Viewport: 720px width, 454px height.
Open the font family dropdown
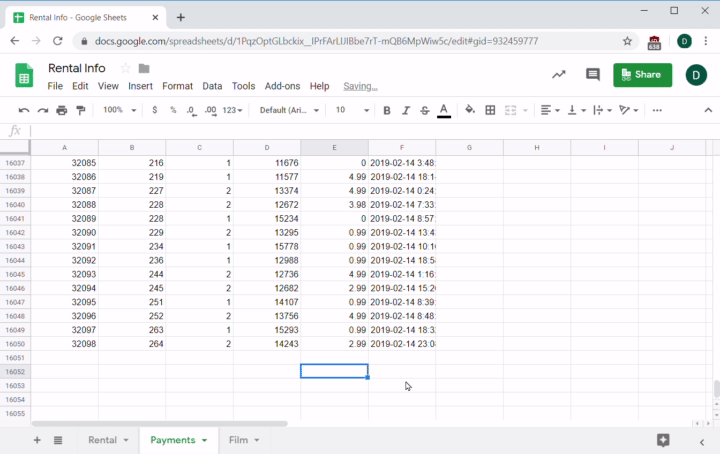pyautogui.click(x=290, y=110)
